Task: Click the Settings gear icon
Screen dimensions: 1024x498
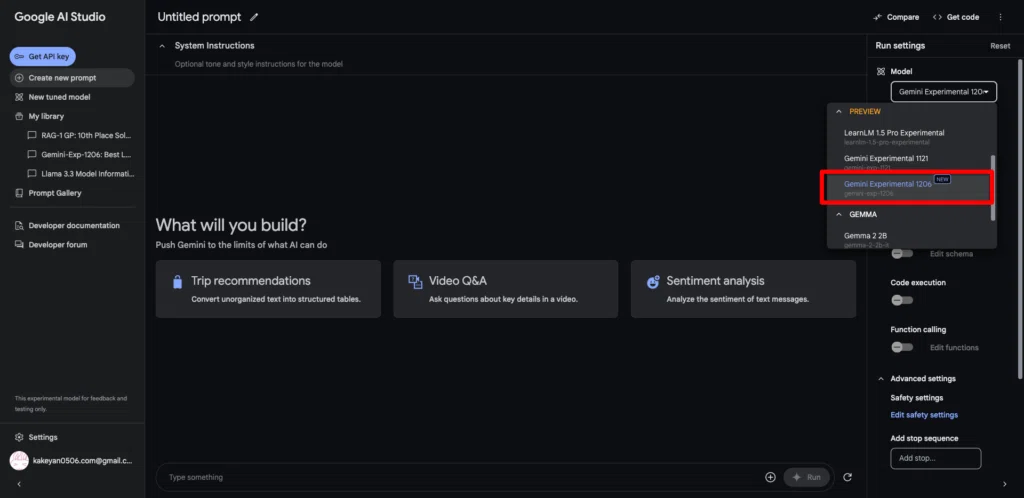Action: [19, 437]
